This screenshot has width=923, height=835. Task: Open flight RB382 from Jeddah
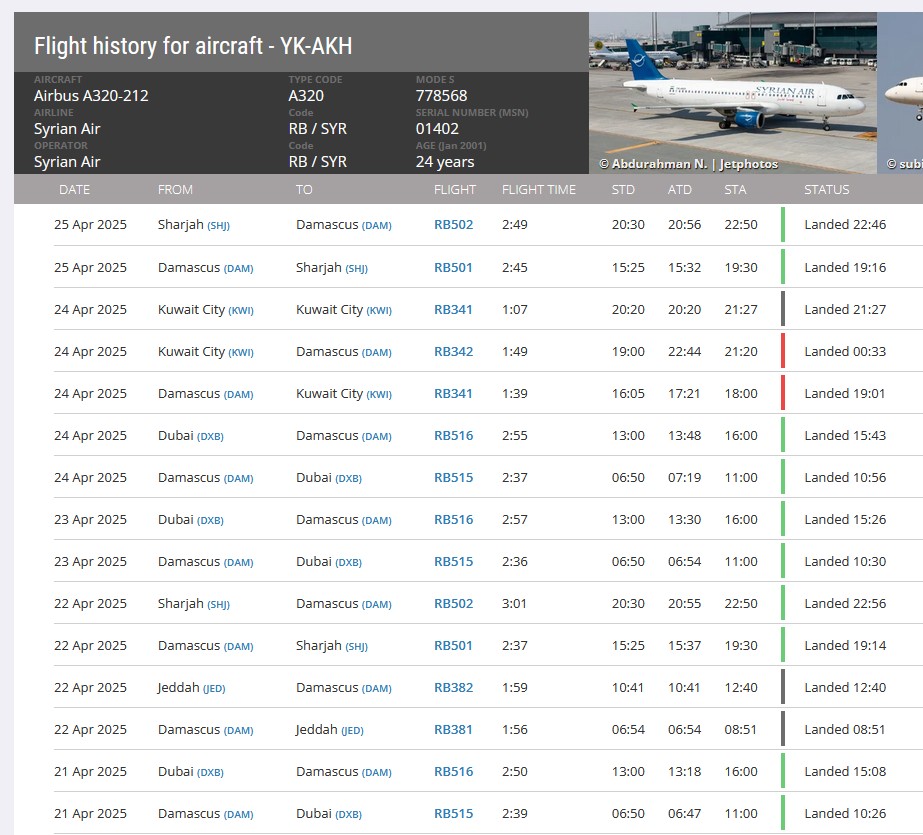coord(453,688)
